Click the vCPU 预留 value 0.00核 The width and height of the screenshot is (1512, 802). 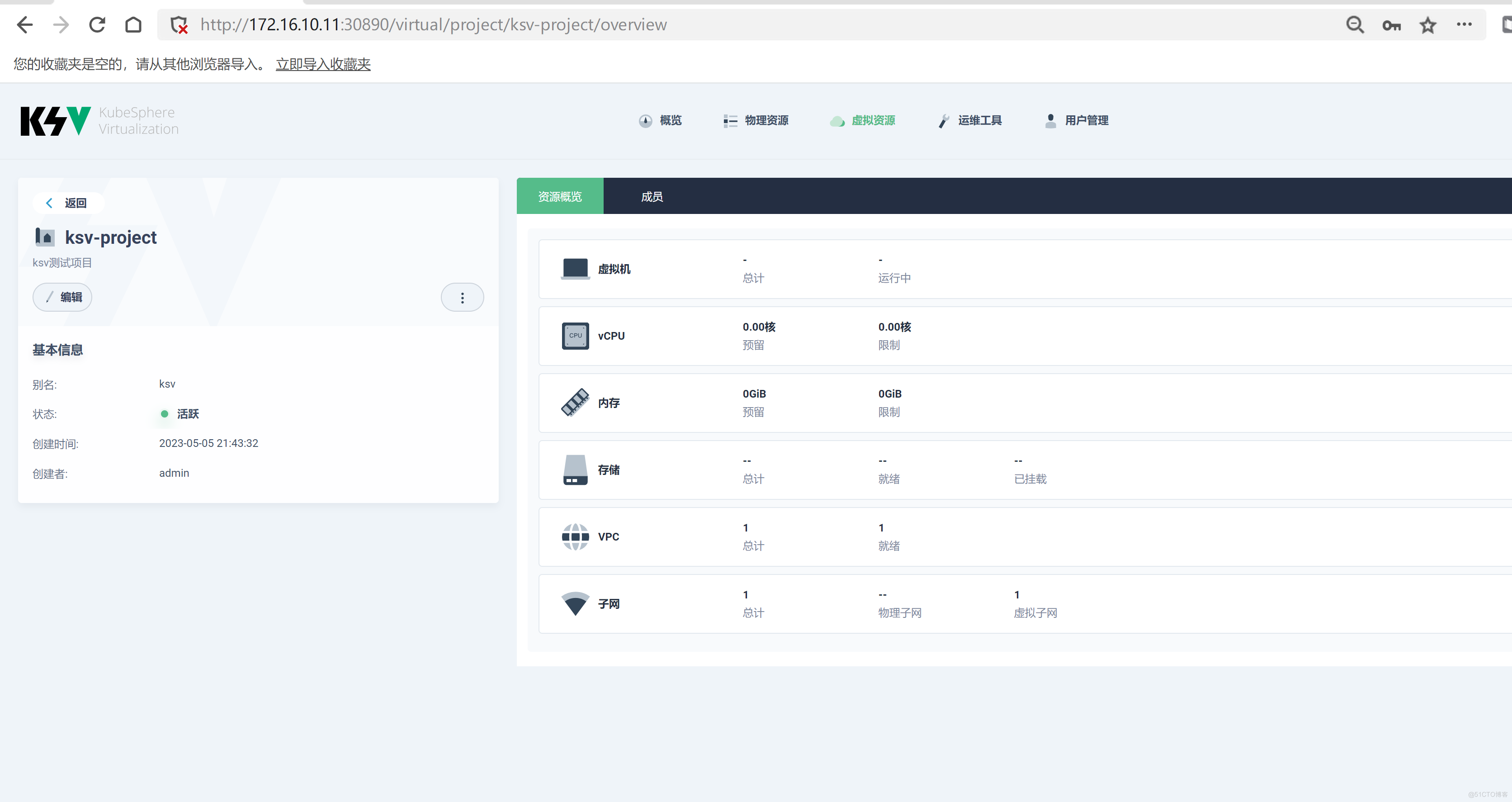tap(758, 327)
